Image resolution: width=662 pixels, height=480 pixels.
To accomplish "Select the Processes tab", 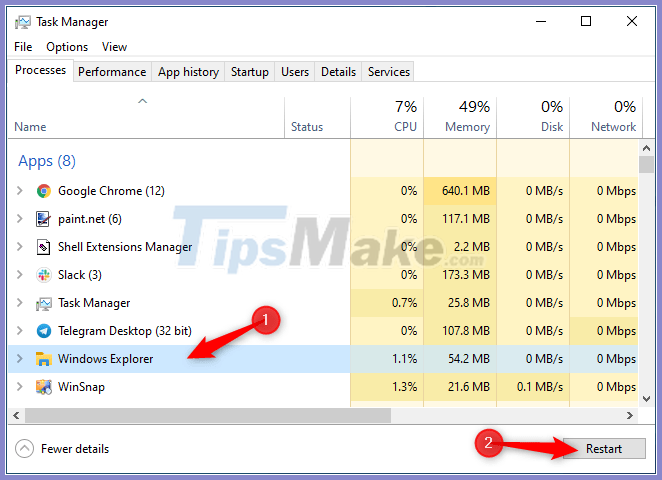I will [41, 70].
